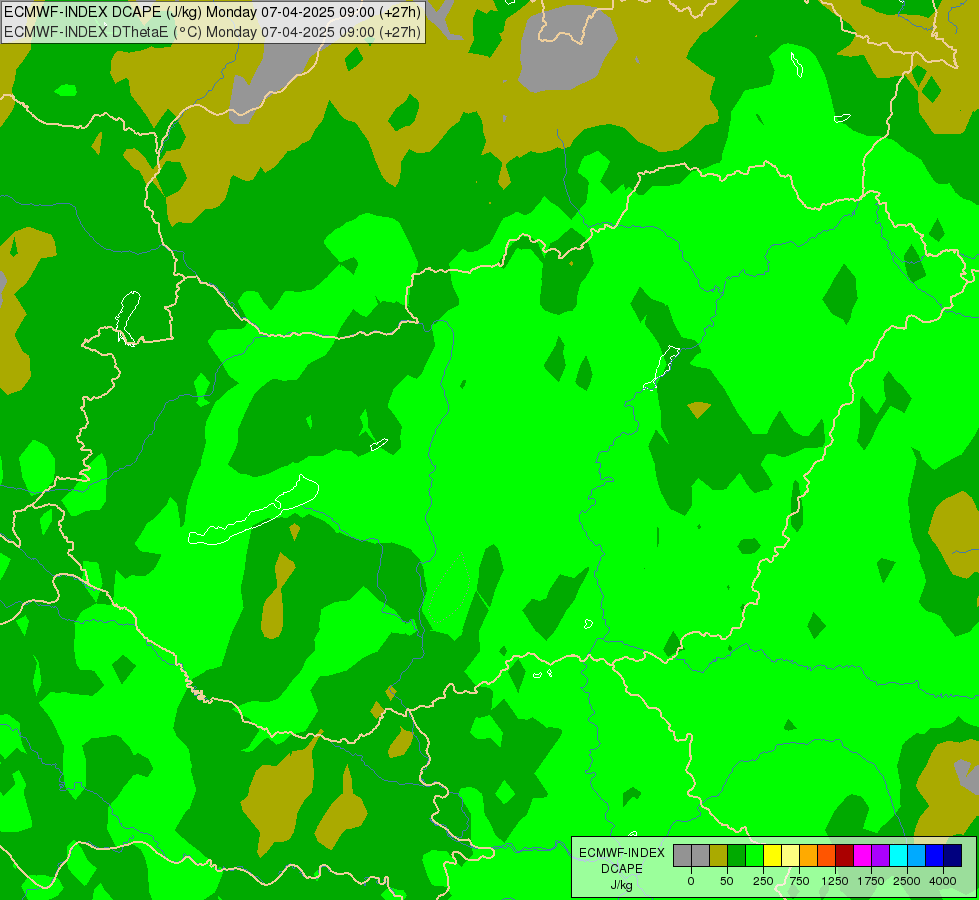This screenshot has width=979, height=900.
Task: Click the ECMWF-INDEX text in the legend box
Action: coord(622,853)
